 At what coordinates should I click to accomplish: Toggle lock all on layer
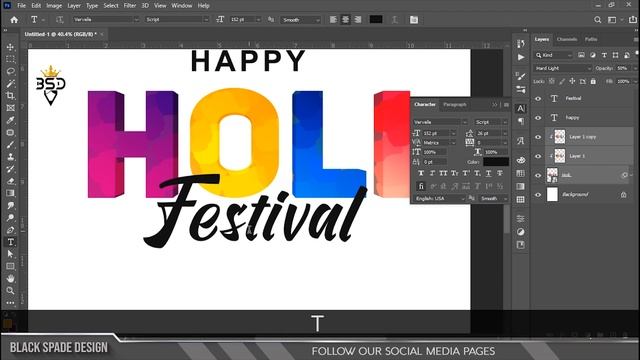point(593,81)
